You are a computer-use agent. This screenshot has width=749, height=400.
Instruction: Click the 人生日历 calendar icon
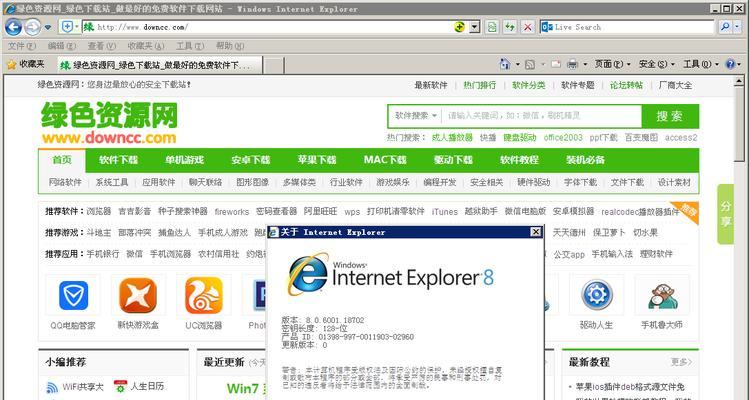coord(120,387)
